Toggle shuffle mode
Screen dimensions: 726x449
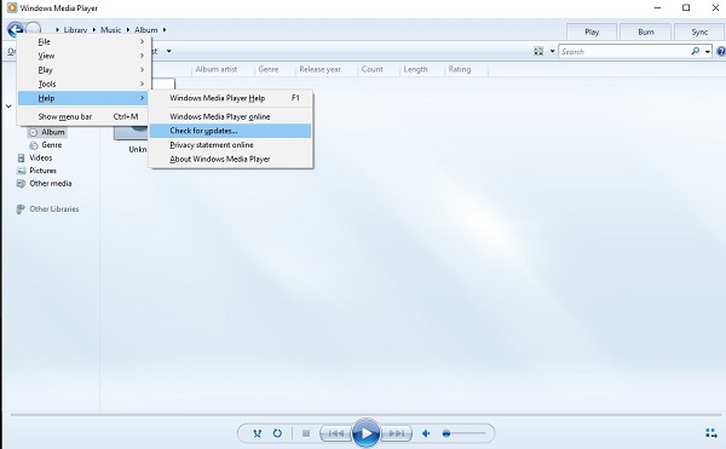(x=257, y=433)
